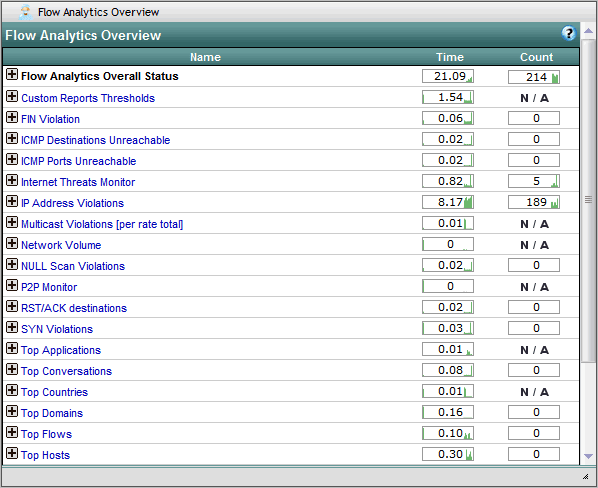Open the help question mark icon
598x488 pixels.
[569, 33]
